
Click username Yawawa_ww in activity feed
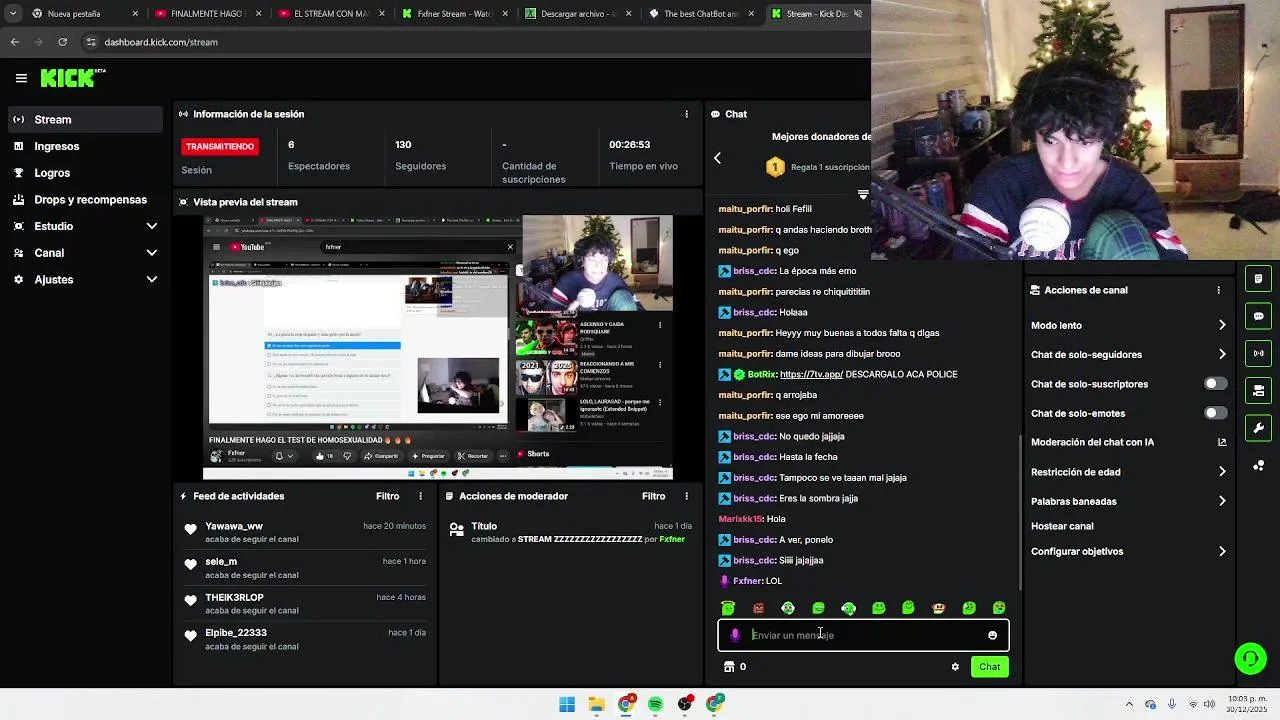click(x=234, y=526)
